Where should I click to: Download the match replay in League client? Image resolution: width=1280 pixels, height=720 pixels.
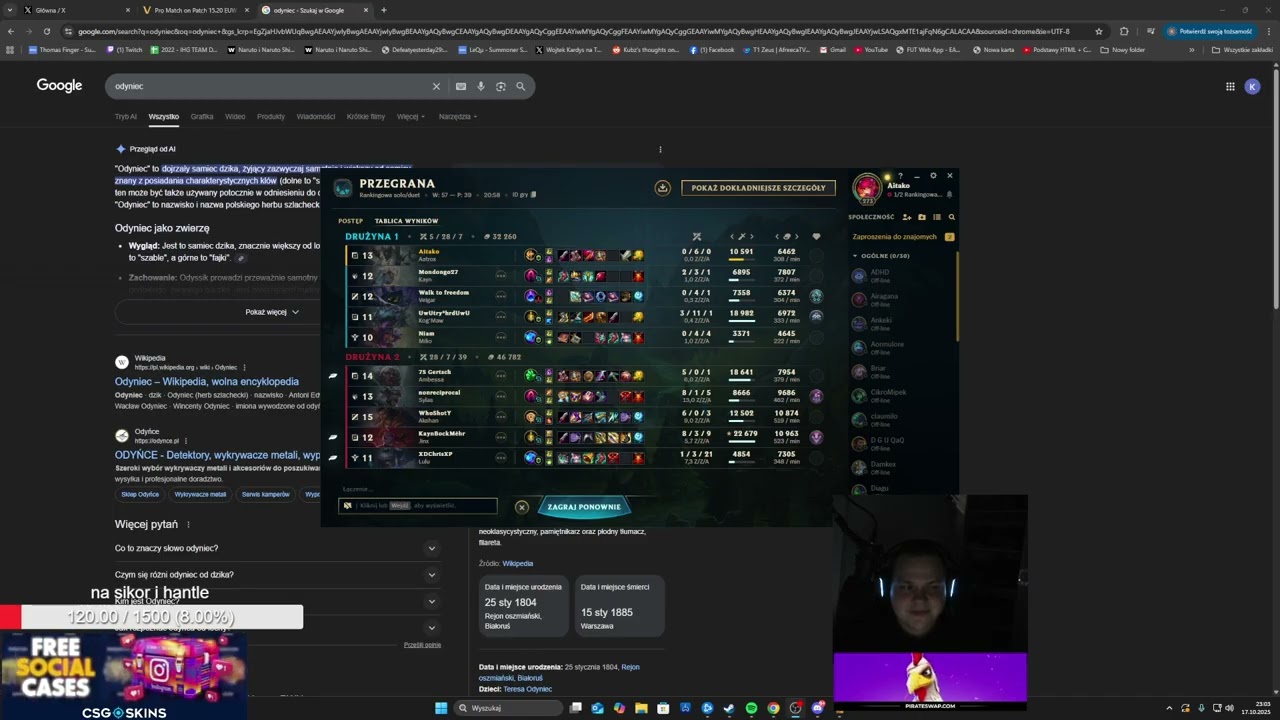(662, 187)
